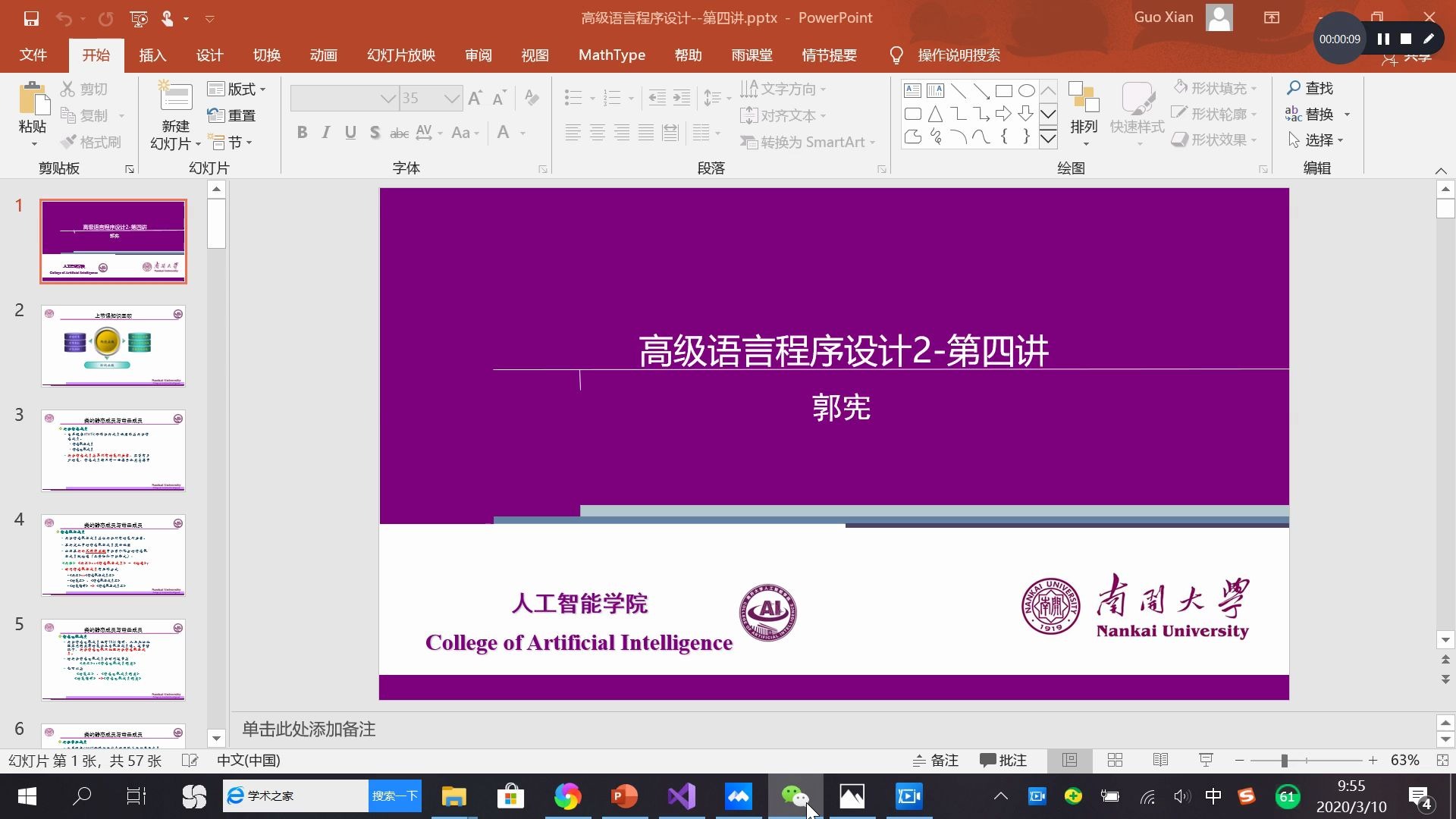Image resolution: width=1456 pixels, height=819 pixels.
Task: Click the Cut scissors icon
Action: click(x=68, y=89)
